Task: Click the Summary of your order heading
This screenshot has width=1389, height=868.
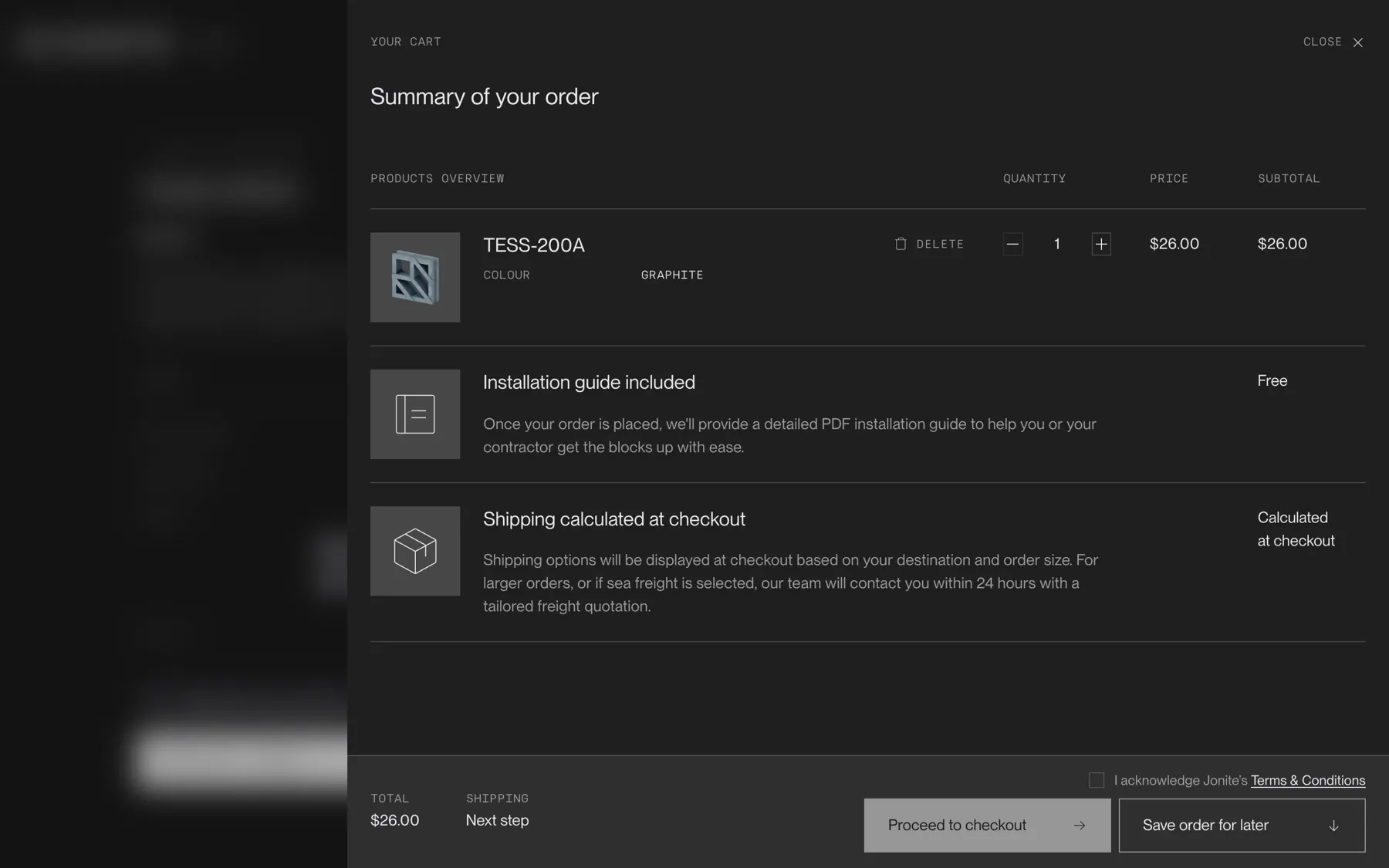Action: pyautogui.click(x=485, y=96)
